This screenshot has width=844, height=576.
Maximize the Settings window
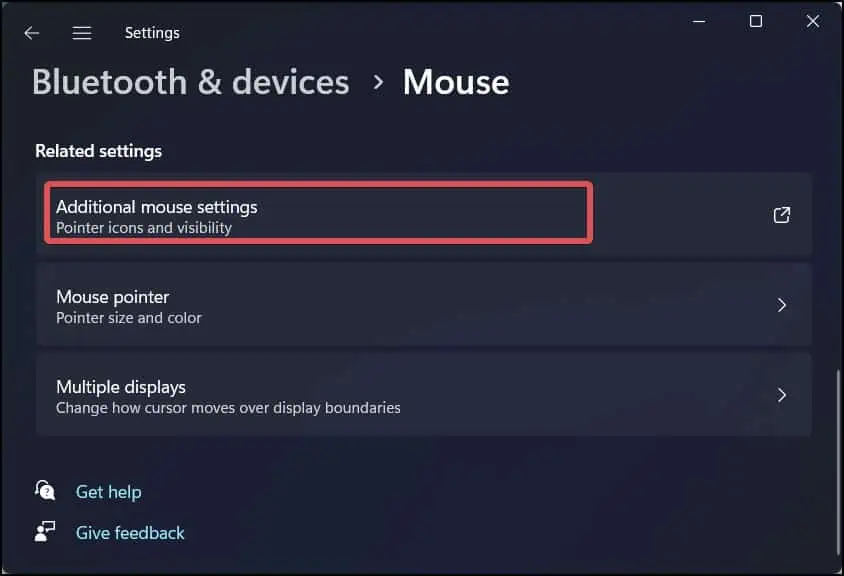pyautogui.click(x=755, y=20)
